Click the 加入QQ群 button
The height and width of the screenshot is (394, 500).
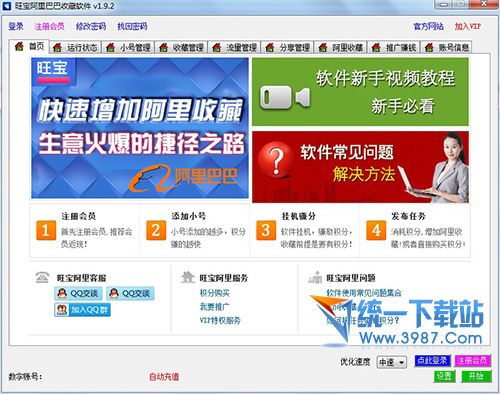click(82, 310)
